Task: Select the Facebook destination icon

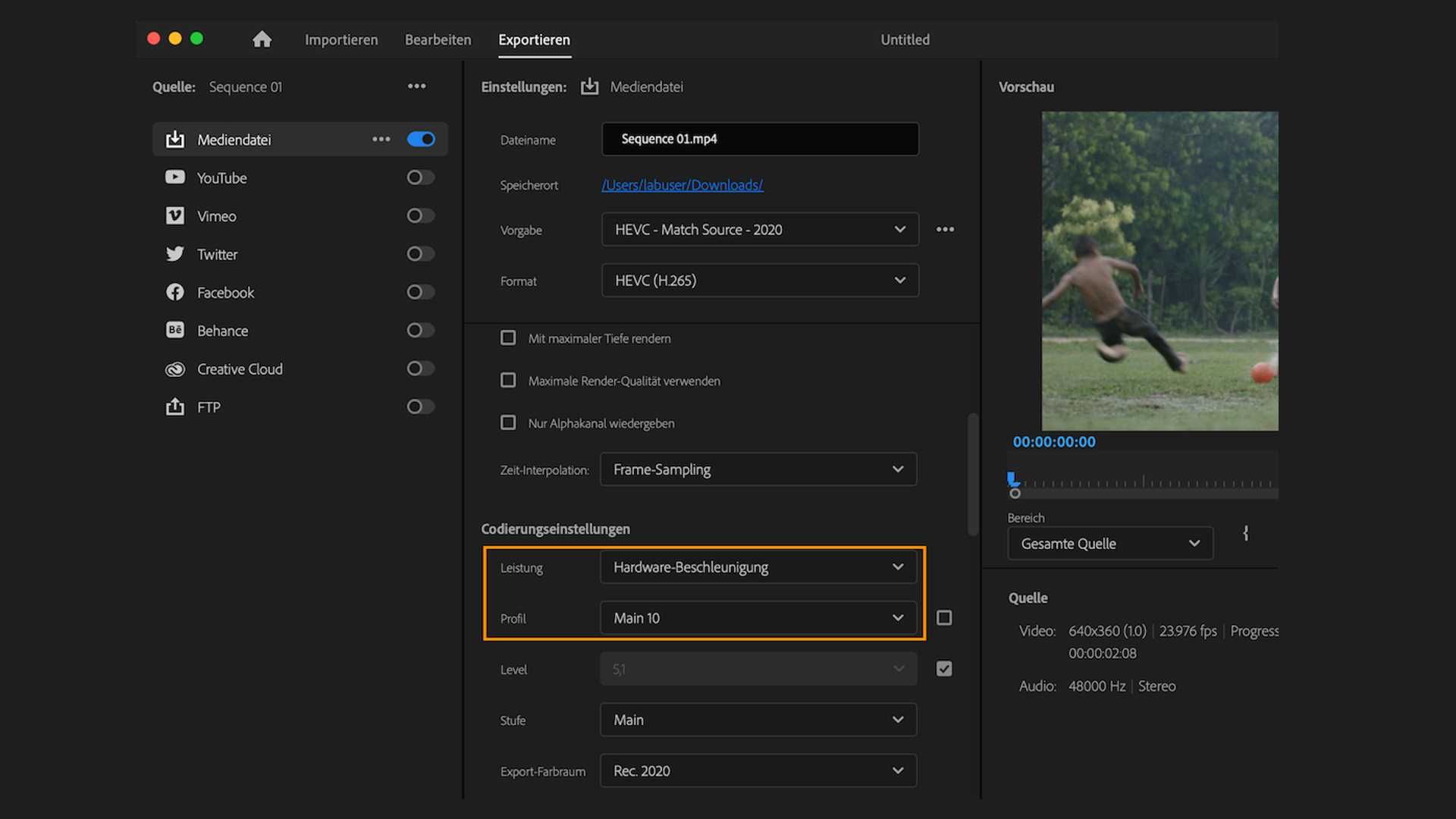Action: 174,292
